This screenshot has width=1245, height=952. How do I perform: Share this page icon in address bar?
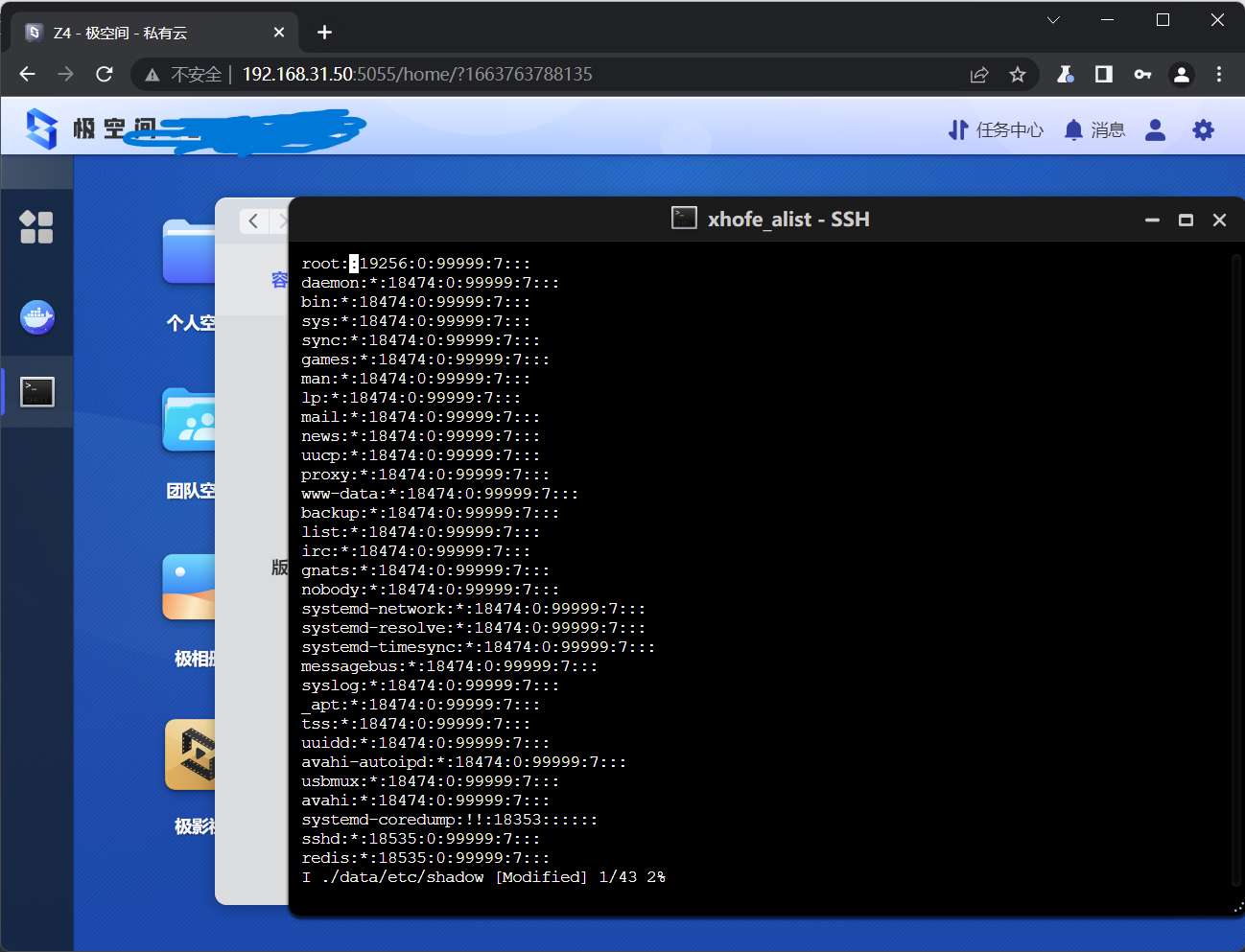979,74
